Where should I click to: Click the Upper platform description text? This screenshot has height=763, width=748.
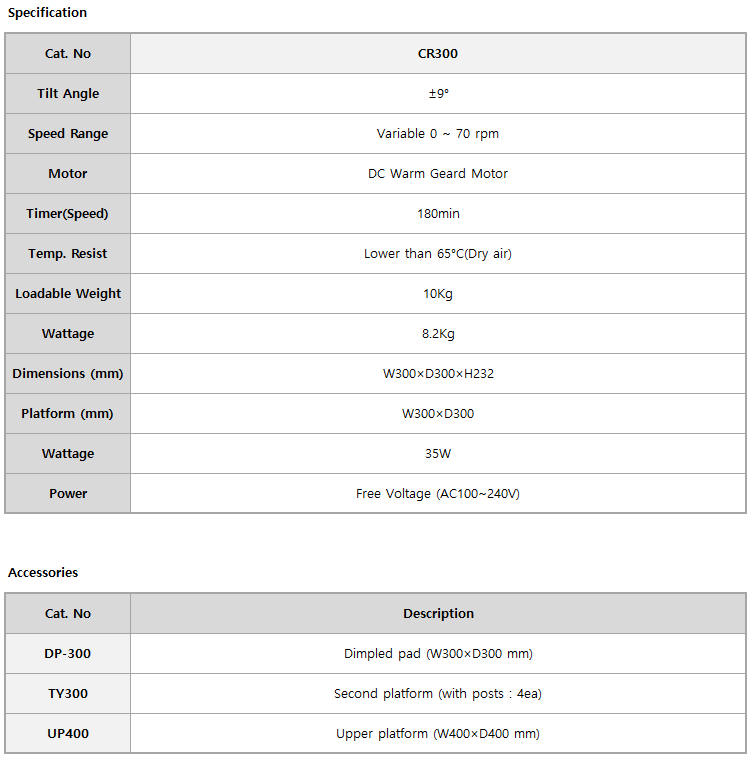(x=438, y=733)
